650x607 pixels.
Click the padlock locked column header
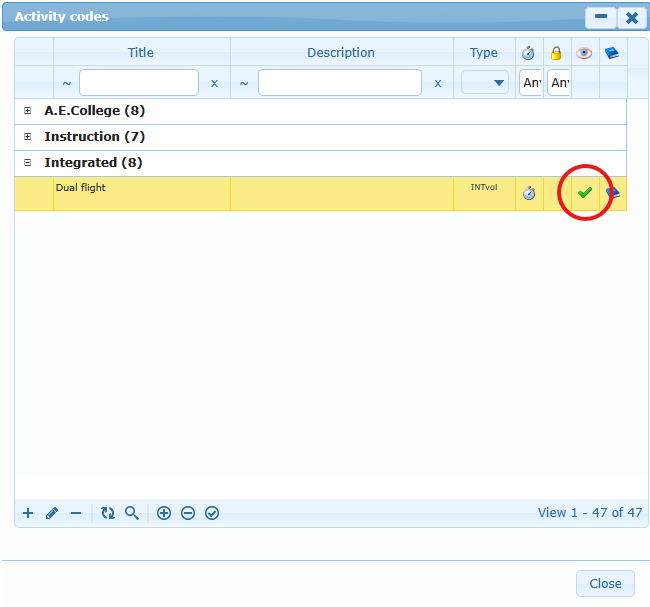[x=557, y=53]
